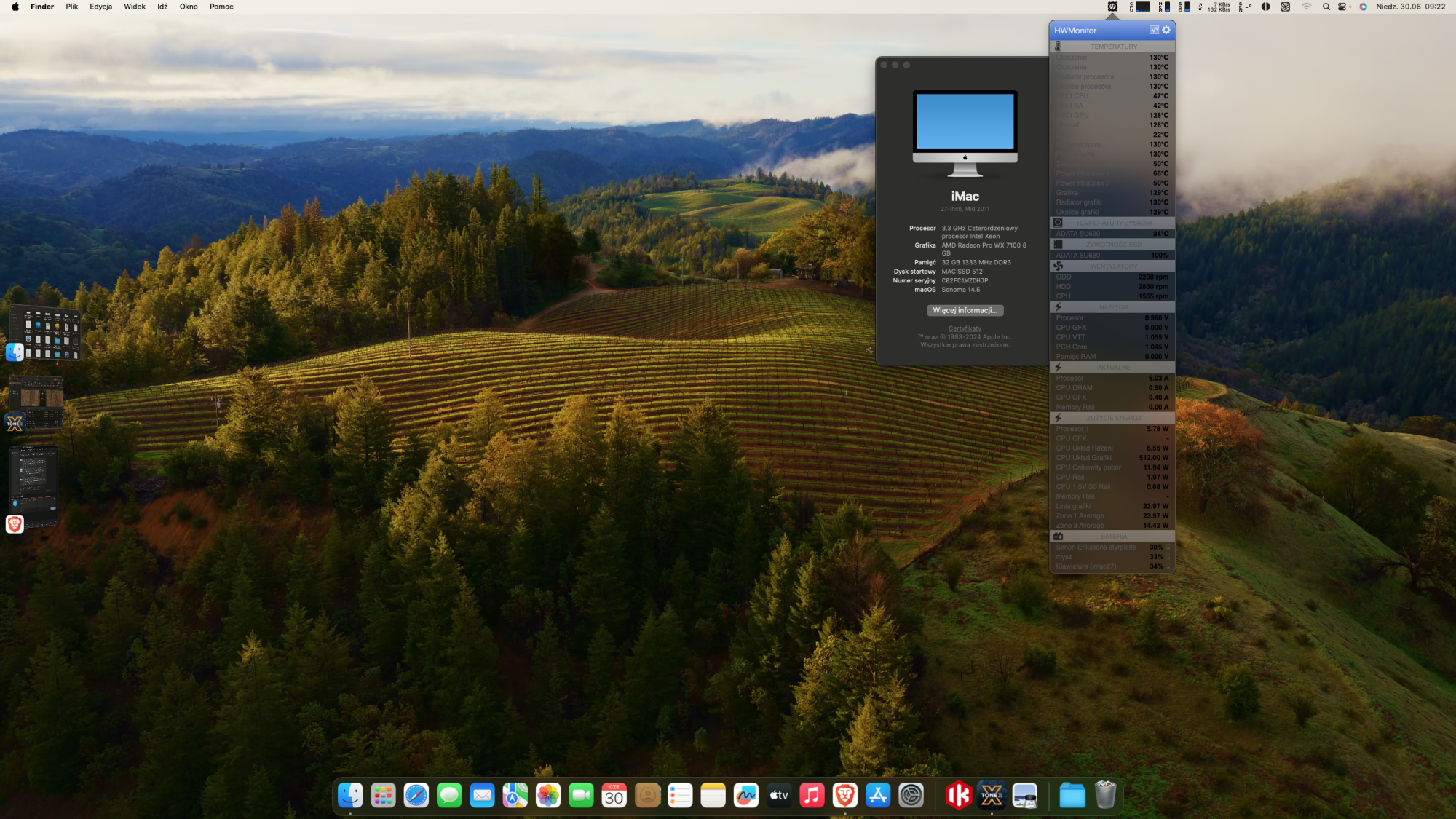Open TONEX app in the dock
This screenshot has width=1456, height=819.
[992, 795]
